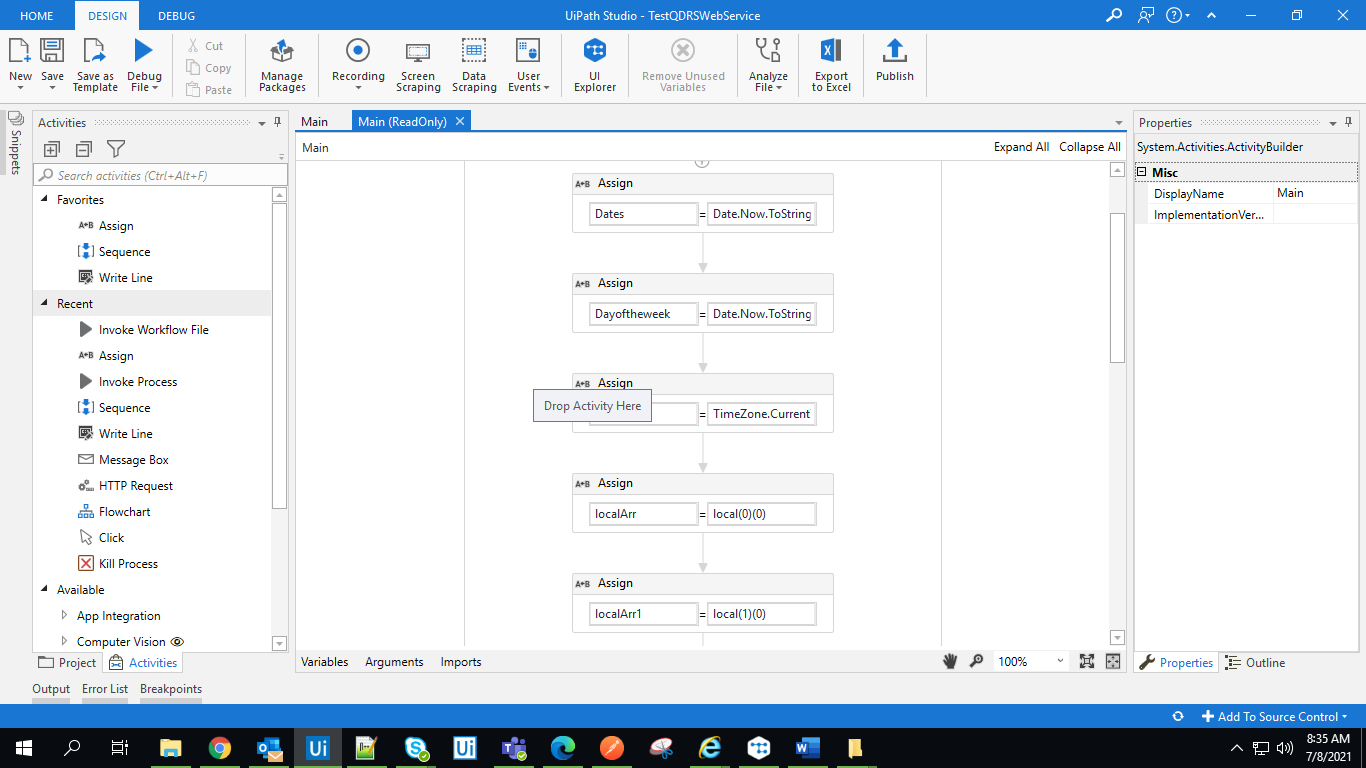
Task: Click the DisplayName value Main
Action: [1315, 193]
